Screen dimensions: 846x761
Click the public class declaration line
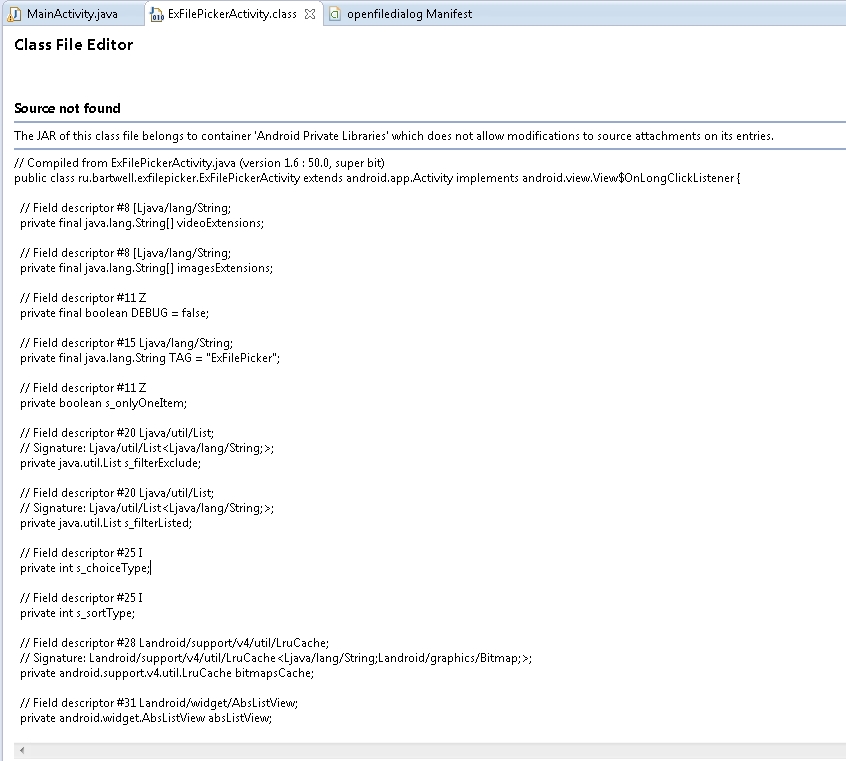click(377, 178)
